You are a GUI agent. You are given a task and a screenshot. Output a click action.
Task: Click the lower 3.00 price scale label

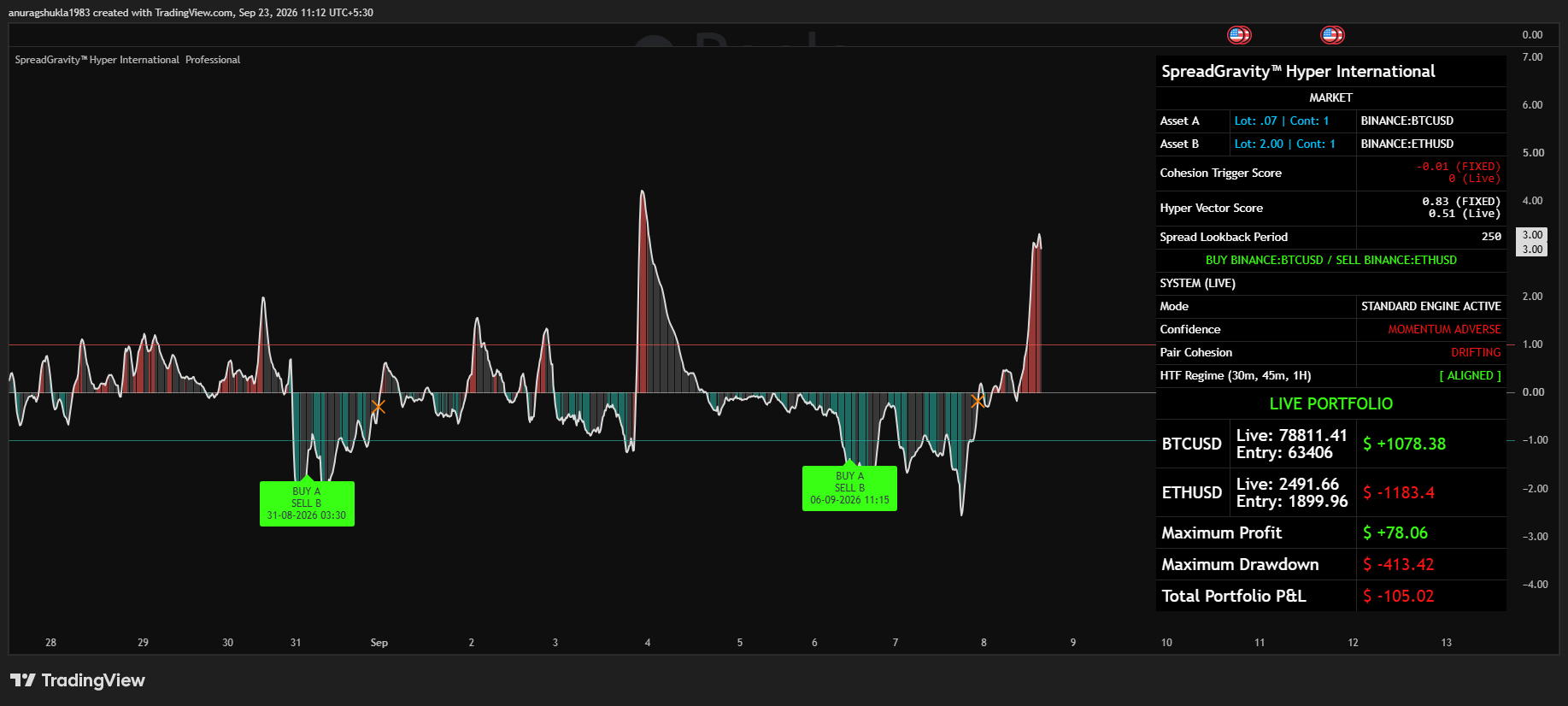point(1531,250)
